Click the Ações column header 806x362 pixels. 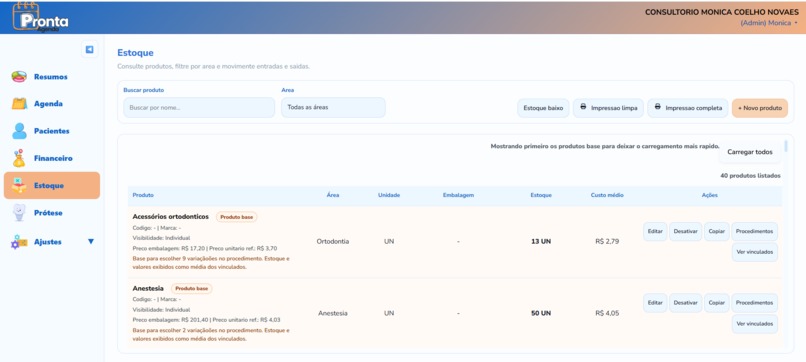pos(709,195)
